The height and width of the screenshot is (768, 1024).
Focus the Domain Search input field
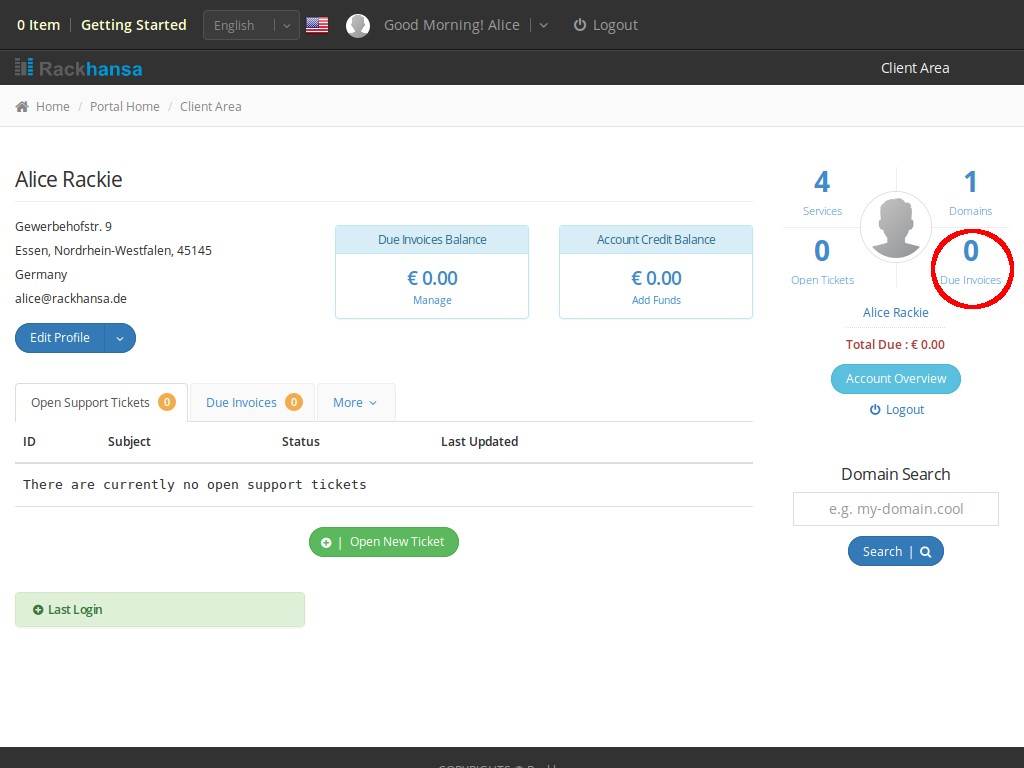tap(895, 509)
